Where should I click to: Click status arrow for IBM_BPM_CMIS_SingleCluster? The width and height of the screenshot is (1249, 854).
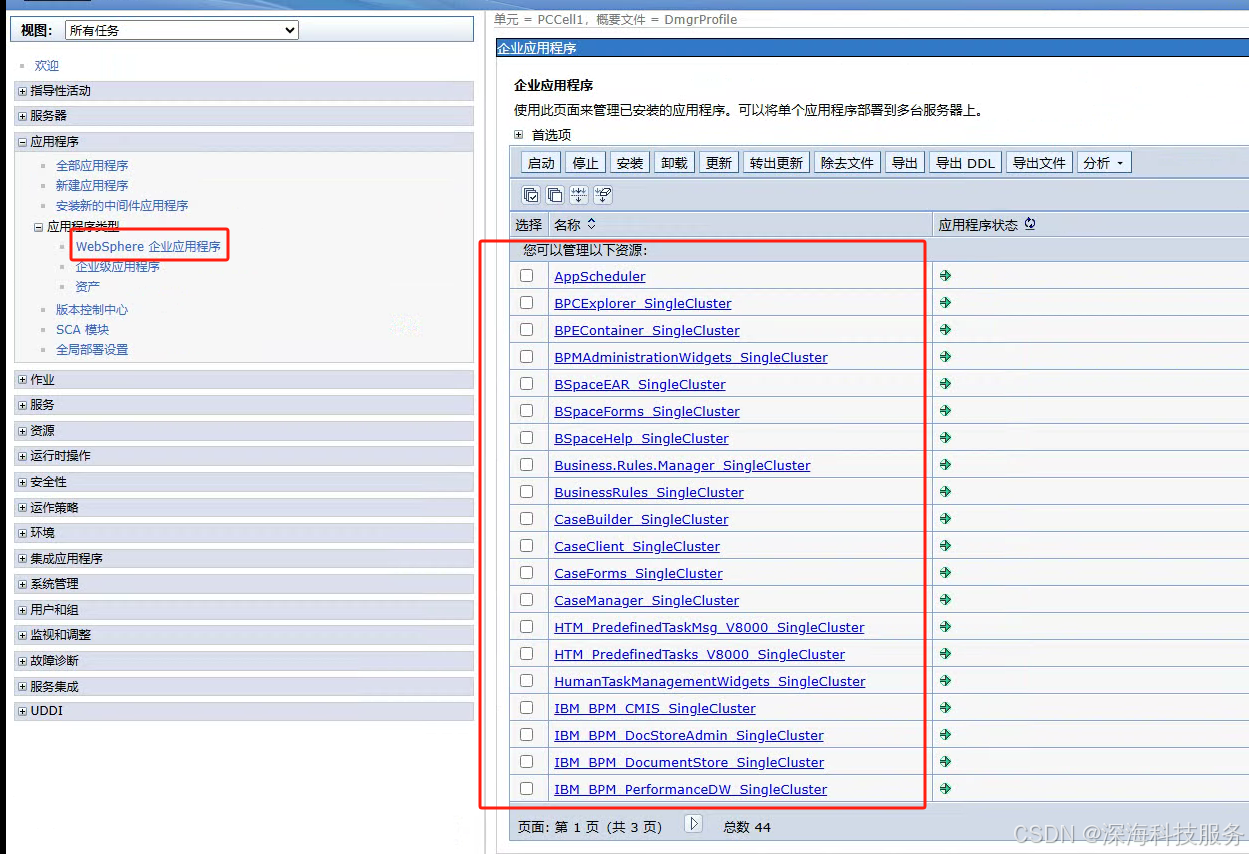click(945, 707)
